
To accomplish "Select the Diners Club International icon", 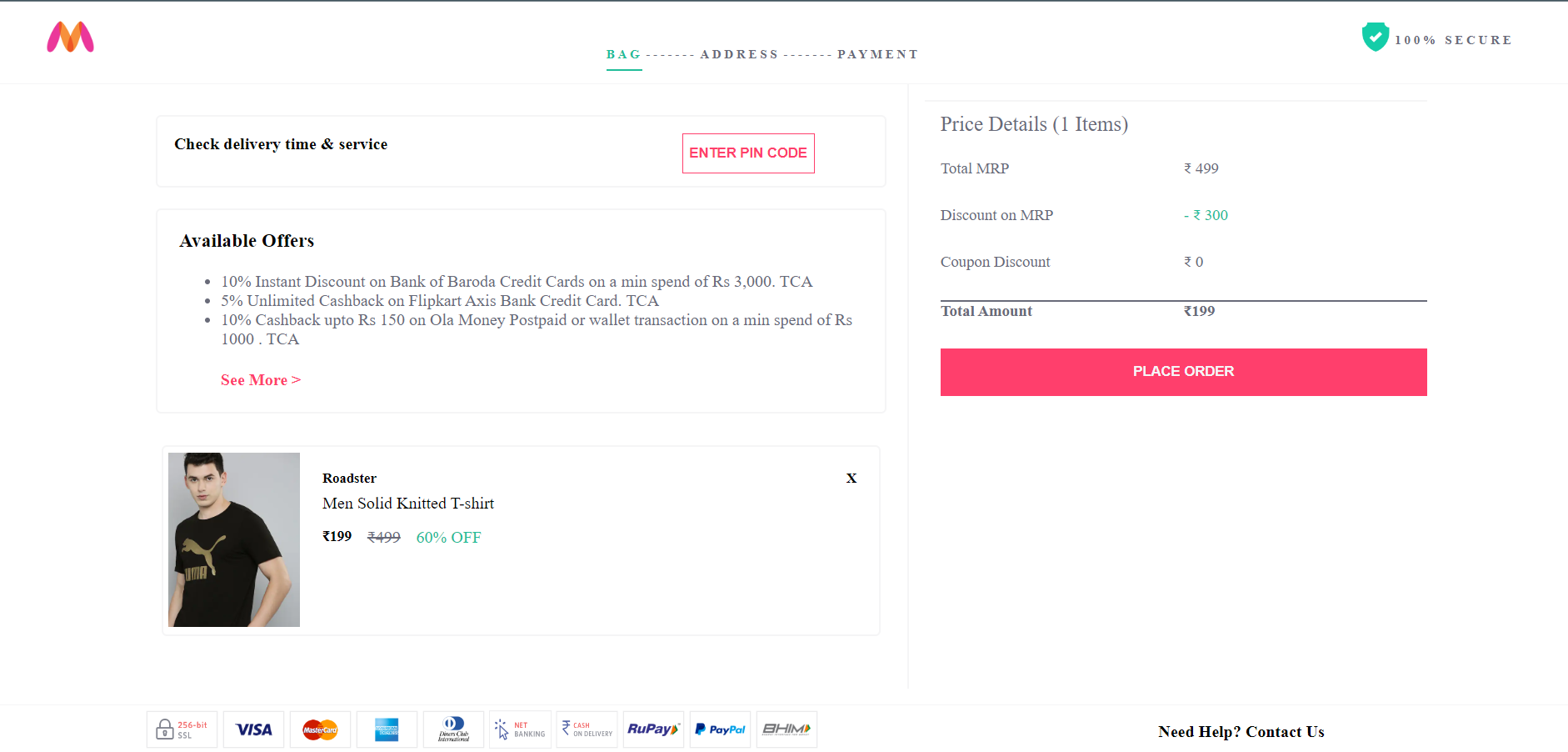I will [453, 729].
